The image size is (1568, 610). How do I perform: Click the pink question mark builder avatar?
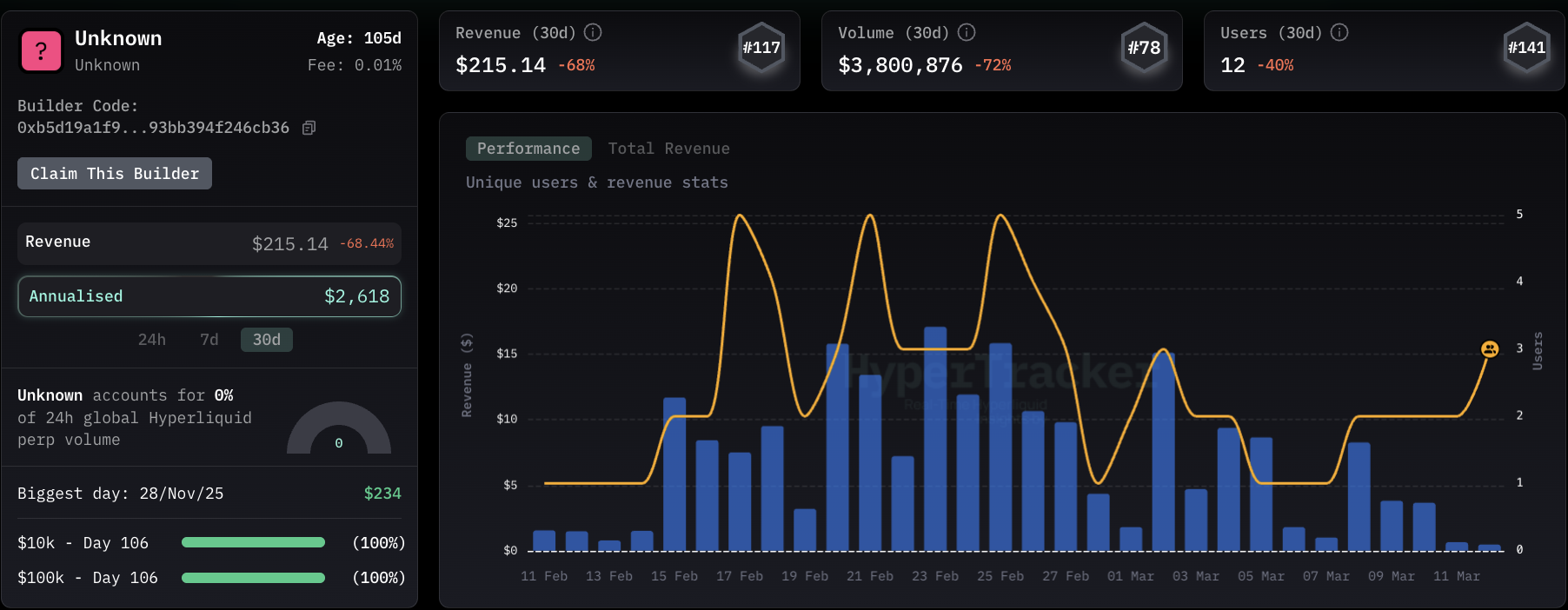tap(41, 51)
